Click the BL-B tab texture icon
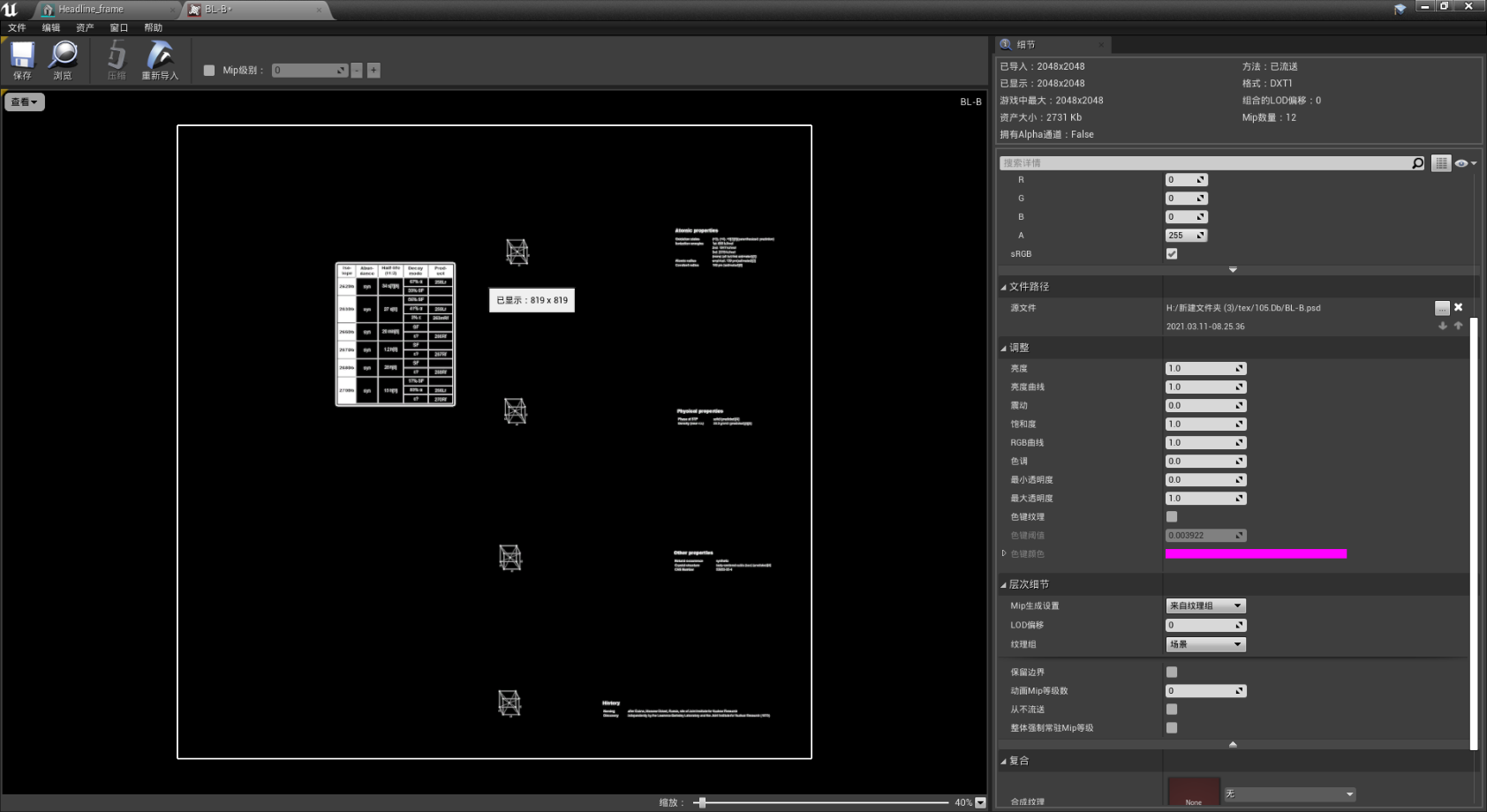This screenshot has width=1487, height=812. click(194, 10)
